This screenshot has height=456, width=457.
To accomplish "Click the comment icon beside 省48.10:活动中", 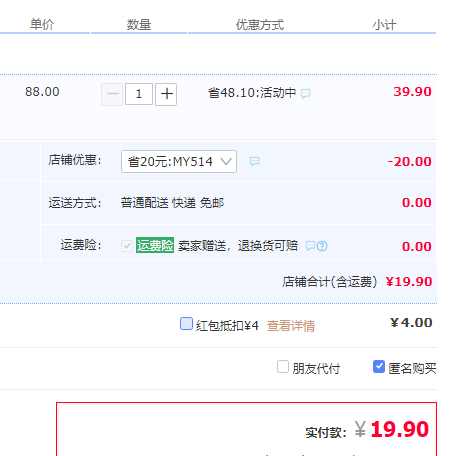I will click(x=305, y=94).
